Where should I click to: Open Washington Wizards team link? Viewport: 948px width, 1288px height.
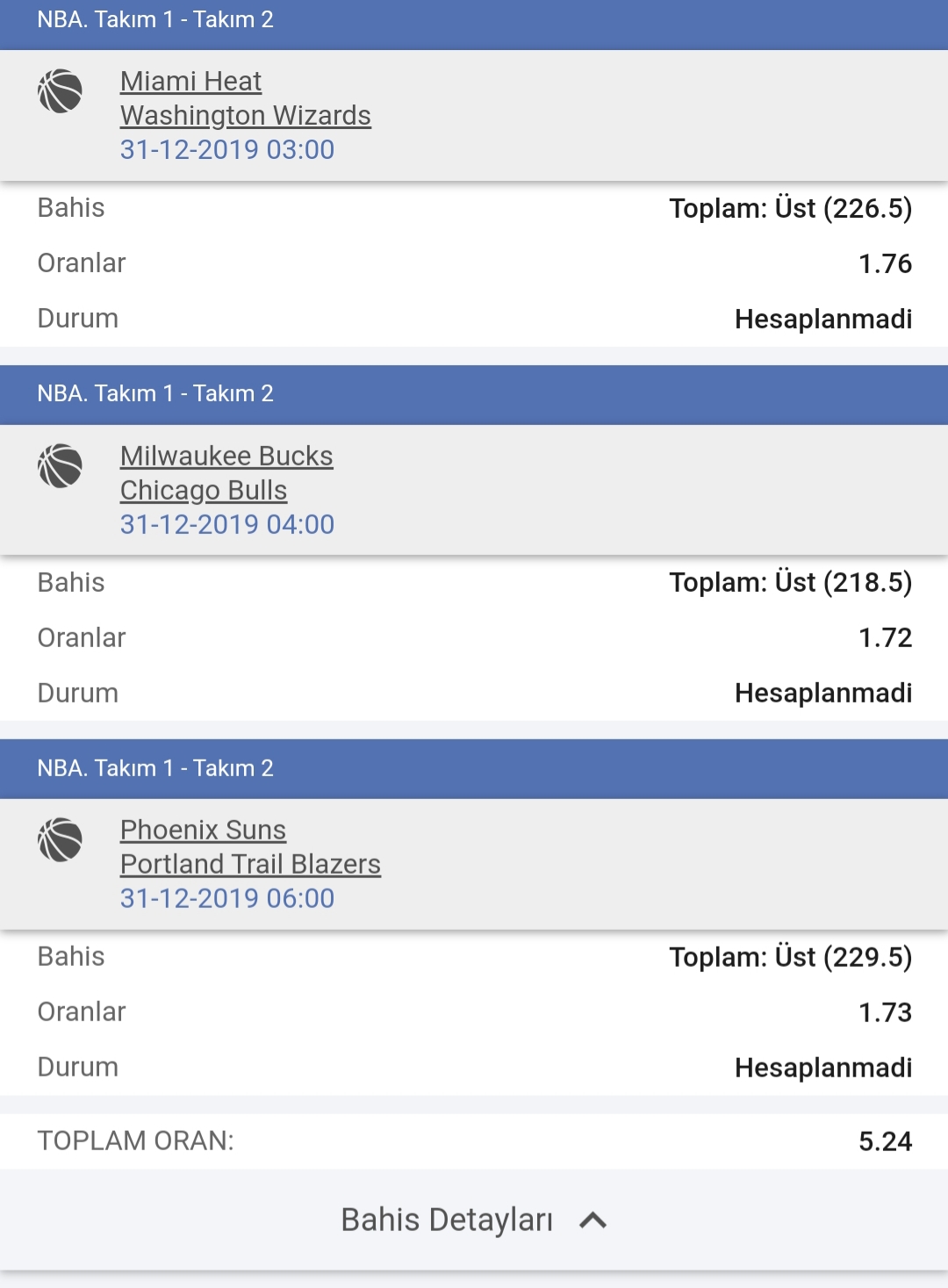(246, 116)
